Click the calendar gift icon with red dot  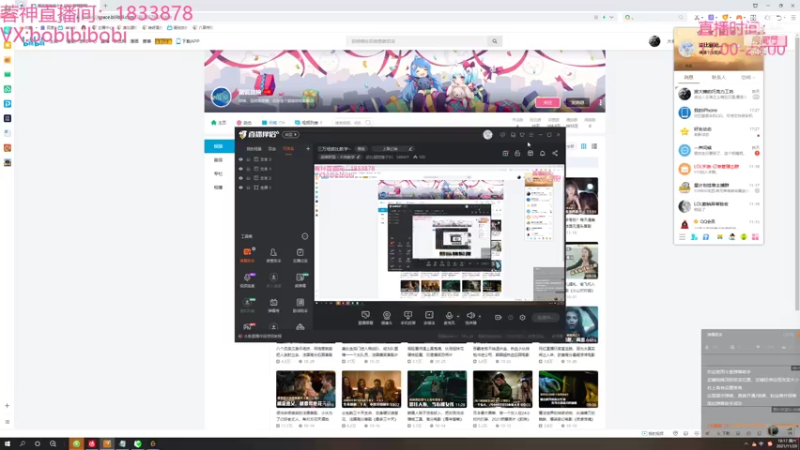505,153
